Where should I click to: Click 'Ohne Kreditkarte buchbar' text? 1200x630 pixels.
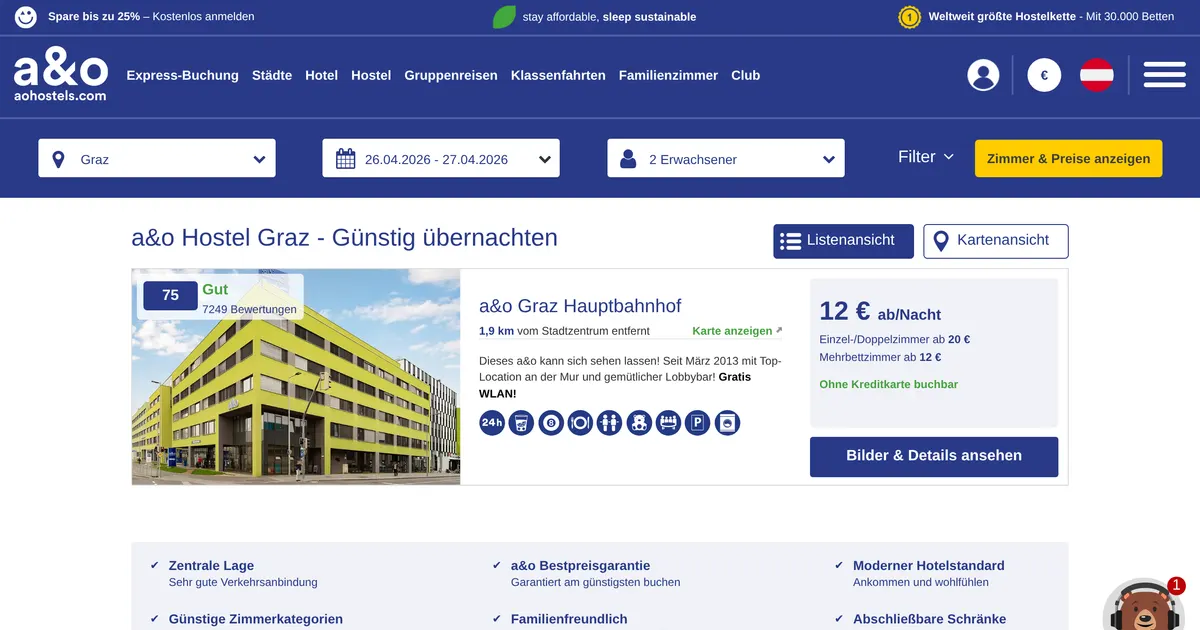click(x=889, y=385)
